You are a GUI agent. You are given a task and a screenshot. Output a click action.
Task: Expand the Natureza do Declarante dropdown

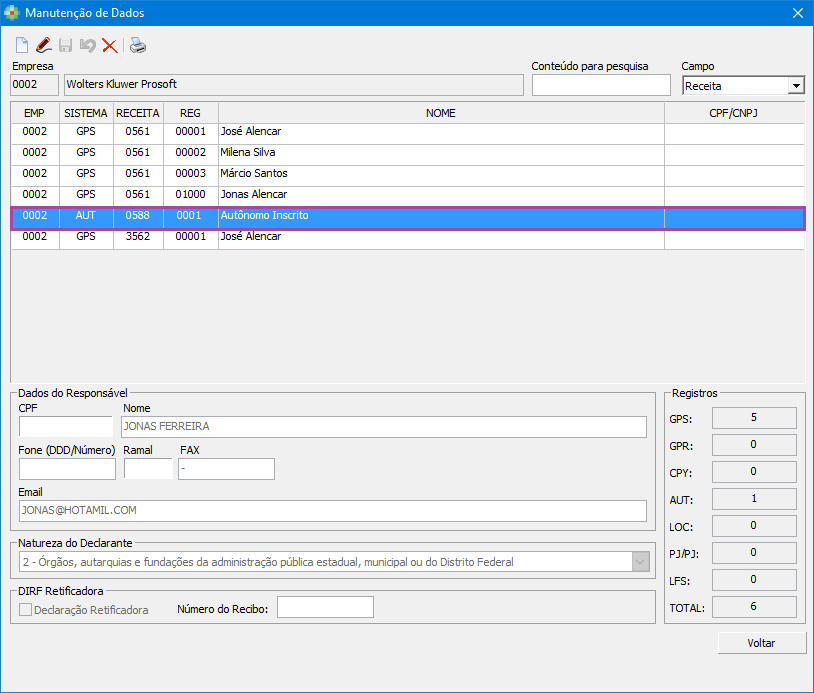pos(640,562)
